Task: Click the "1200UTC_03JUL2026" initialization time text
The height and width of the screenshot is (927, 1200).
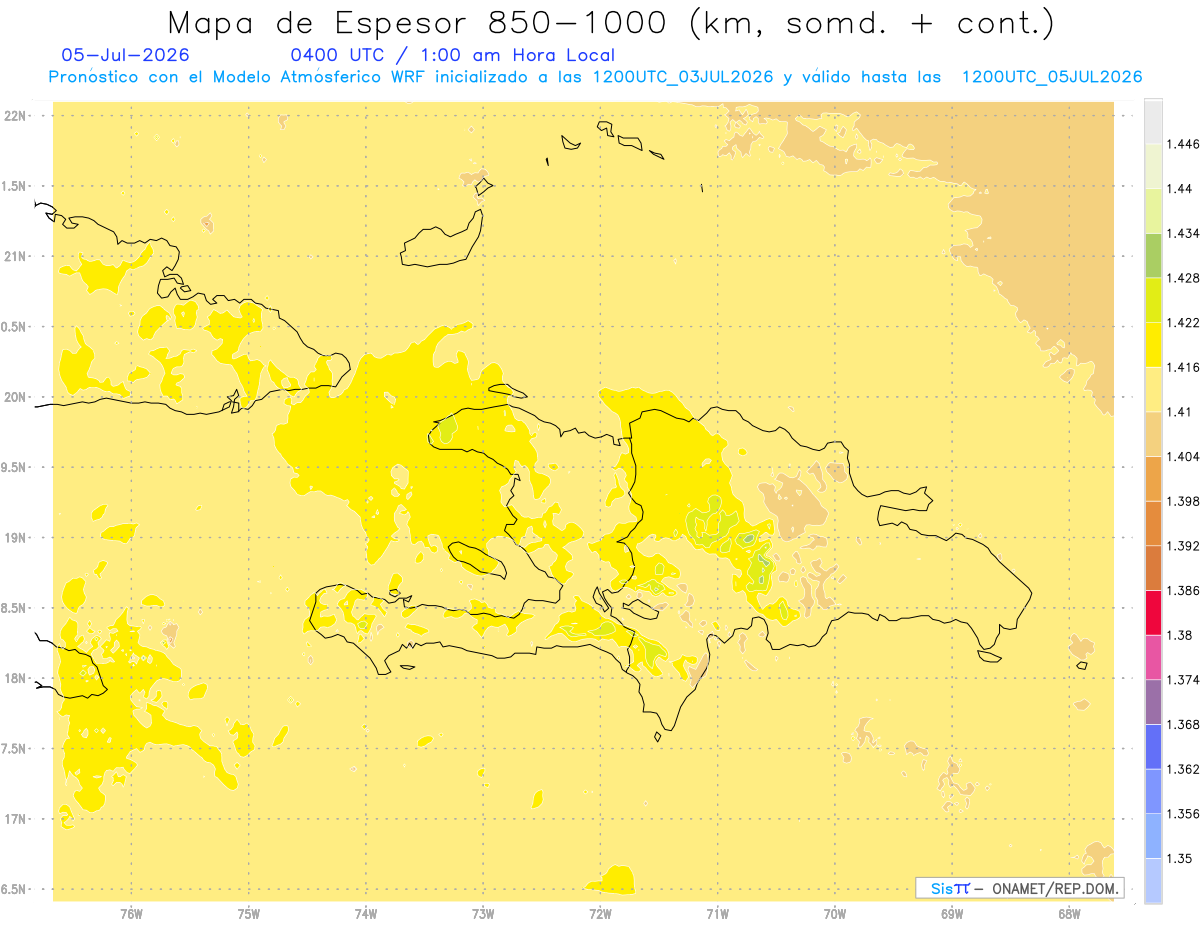Action: 683,77
